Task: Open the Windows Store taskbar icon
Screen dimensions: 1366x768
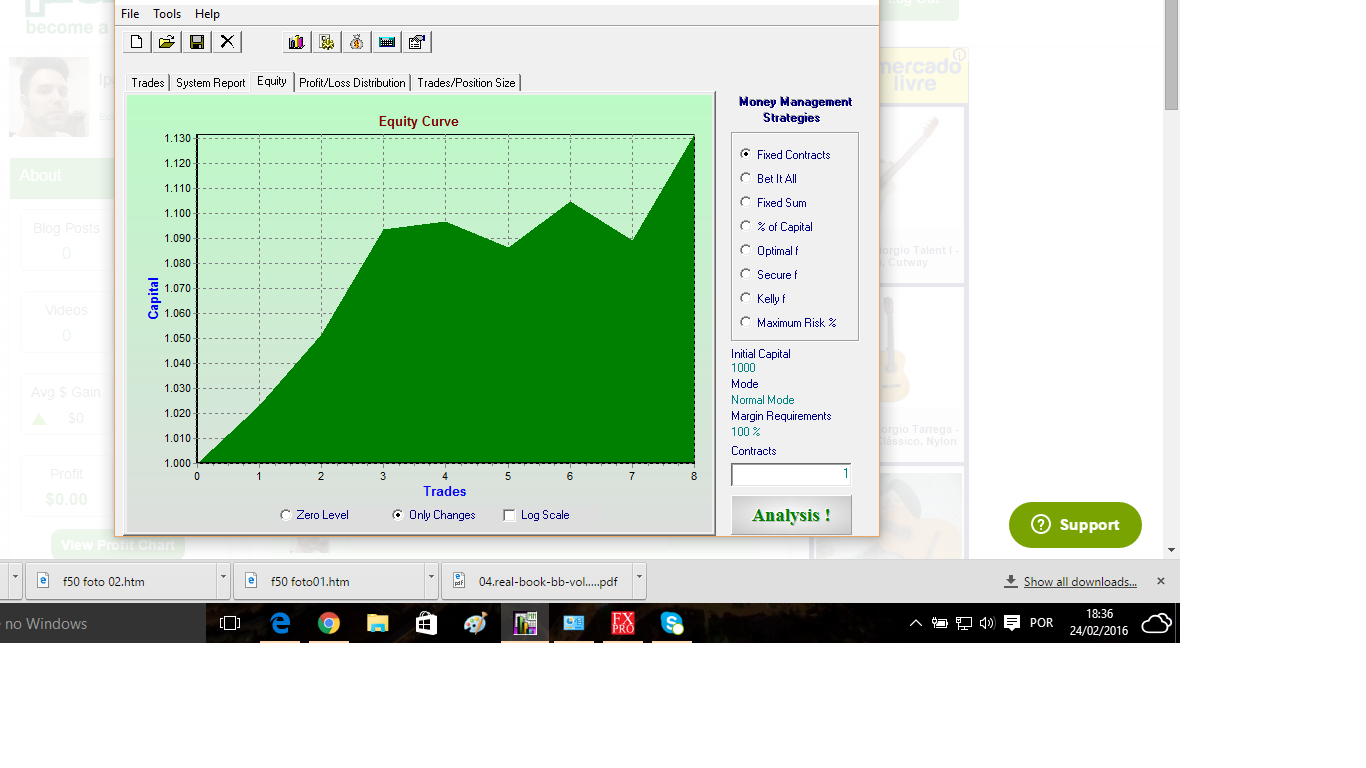Action: pos(426,623)
